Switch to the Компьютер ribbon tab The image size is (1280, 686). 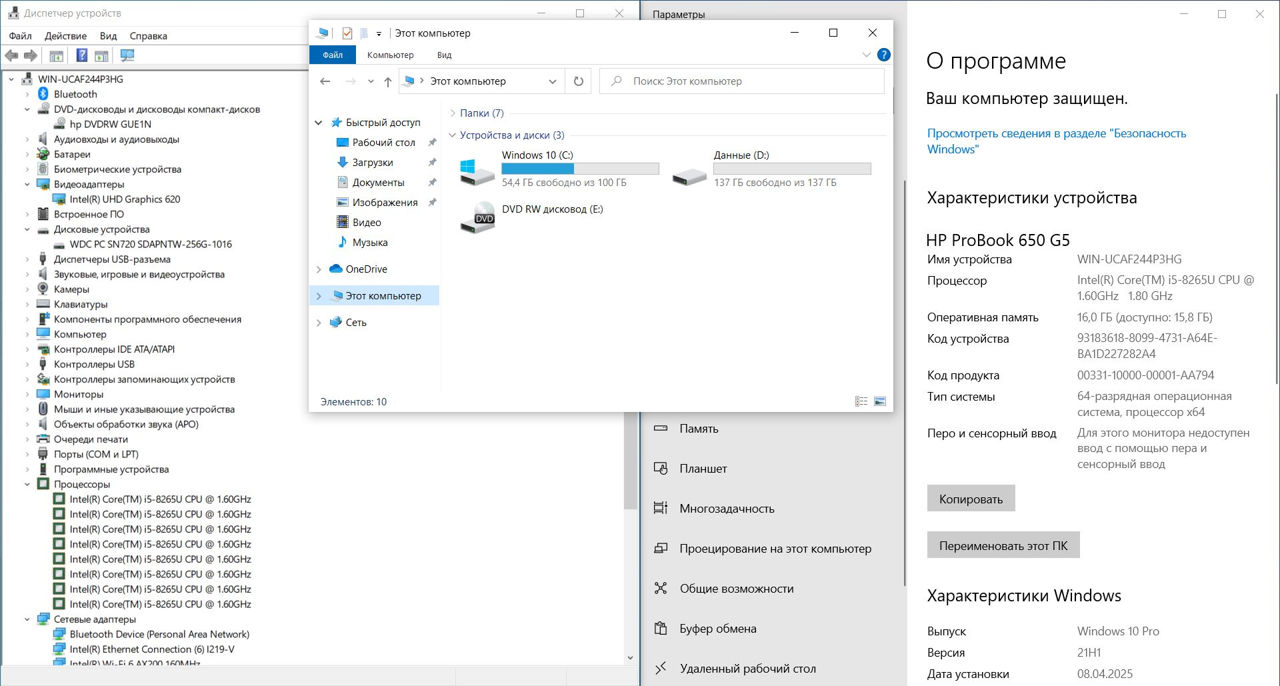390,55
